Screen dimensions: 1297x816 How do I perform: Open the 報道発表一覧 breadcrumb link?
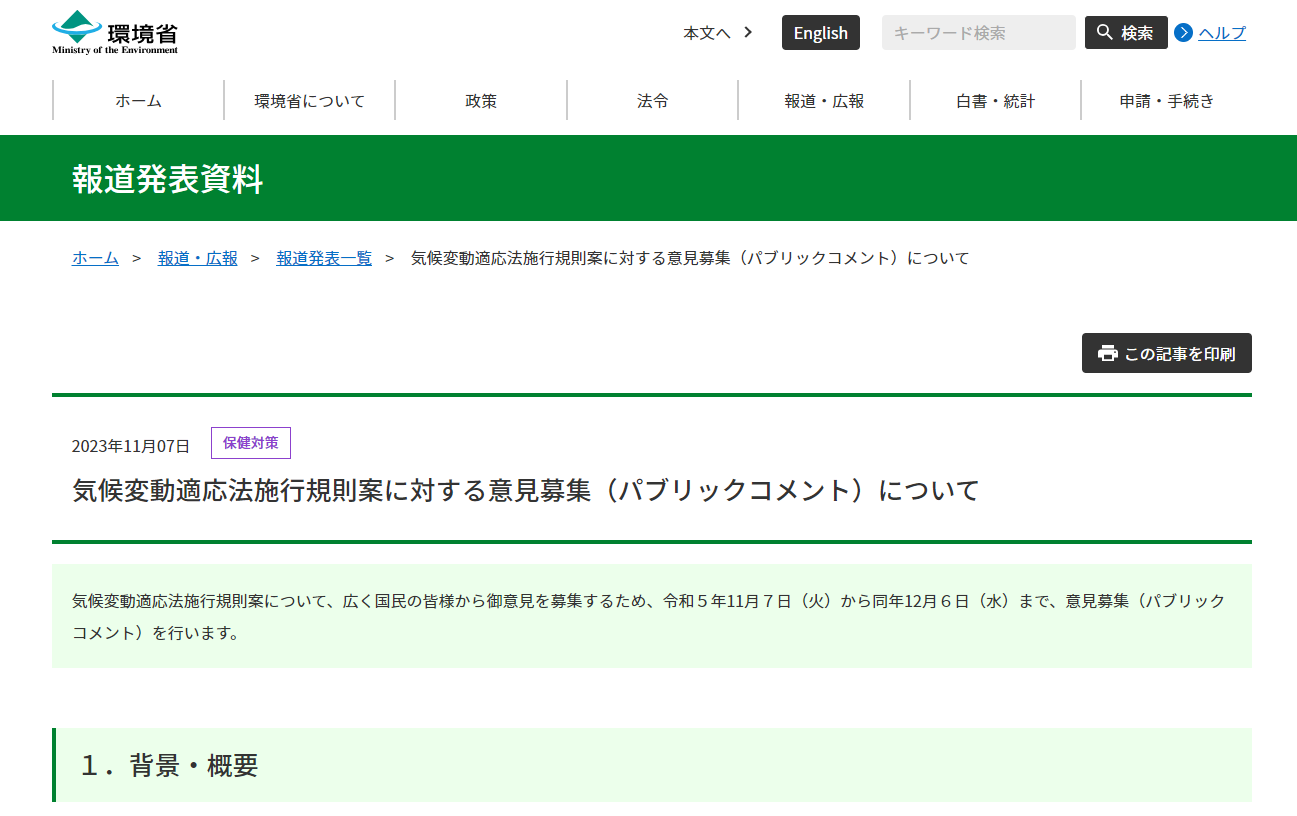(x=323, y=257)
